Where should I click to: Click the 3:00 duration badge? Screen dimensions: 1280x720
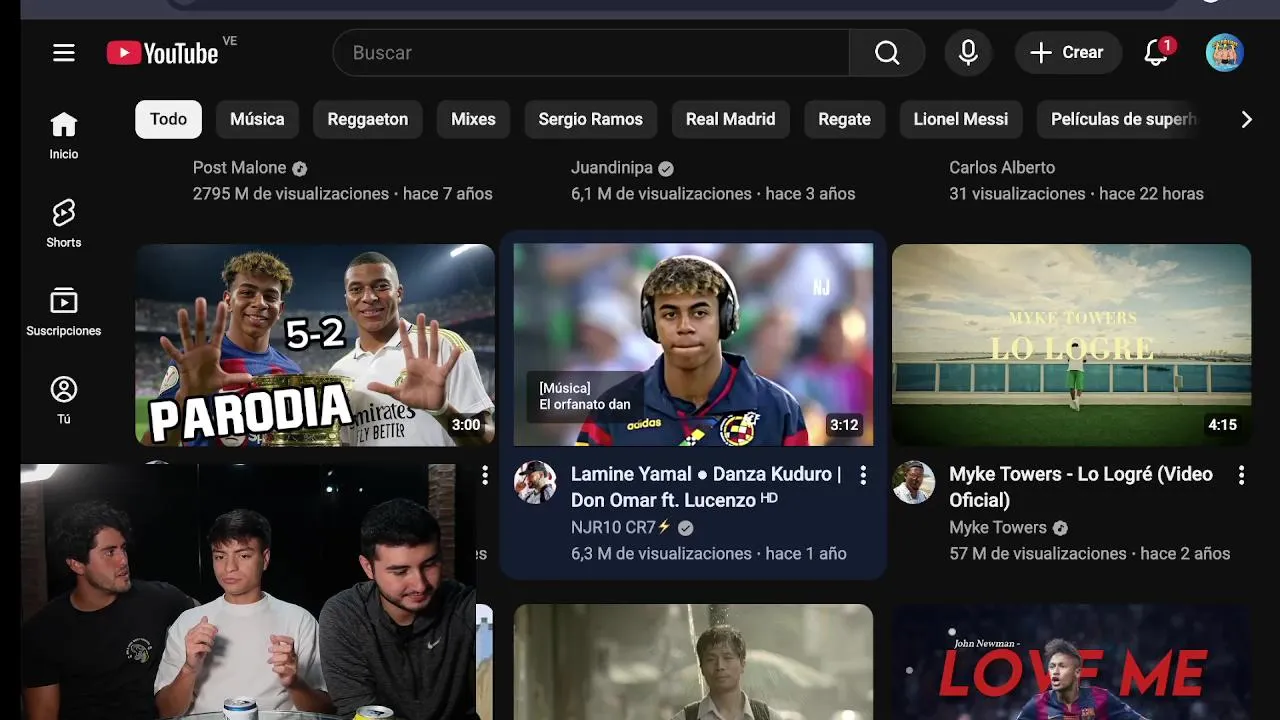point(466,425)
